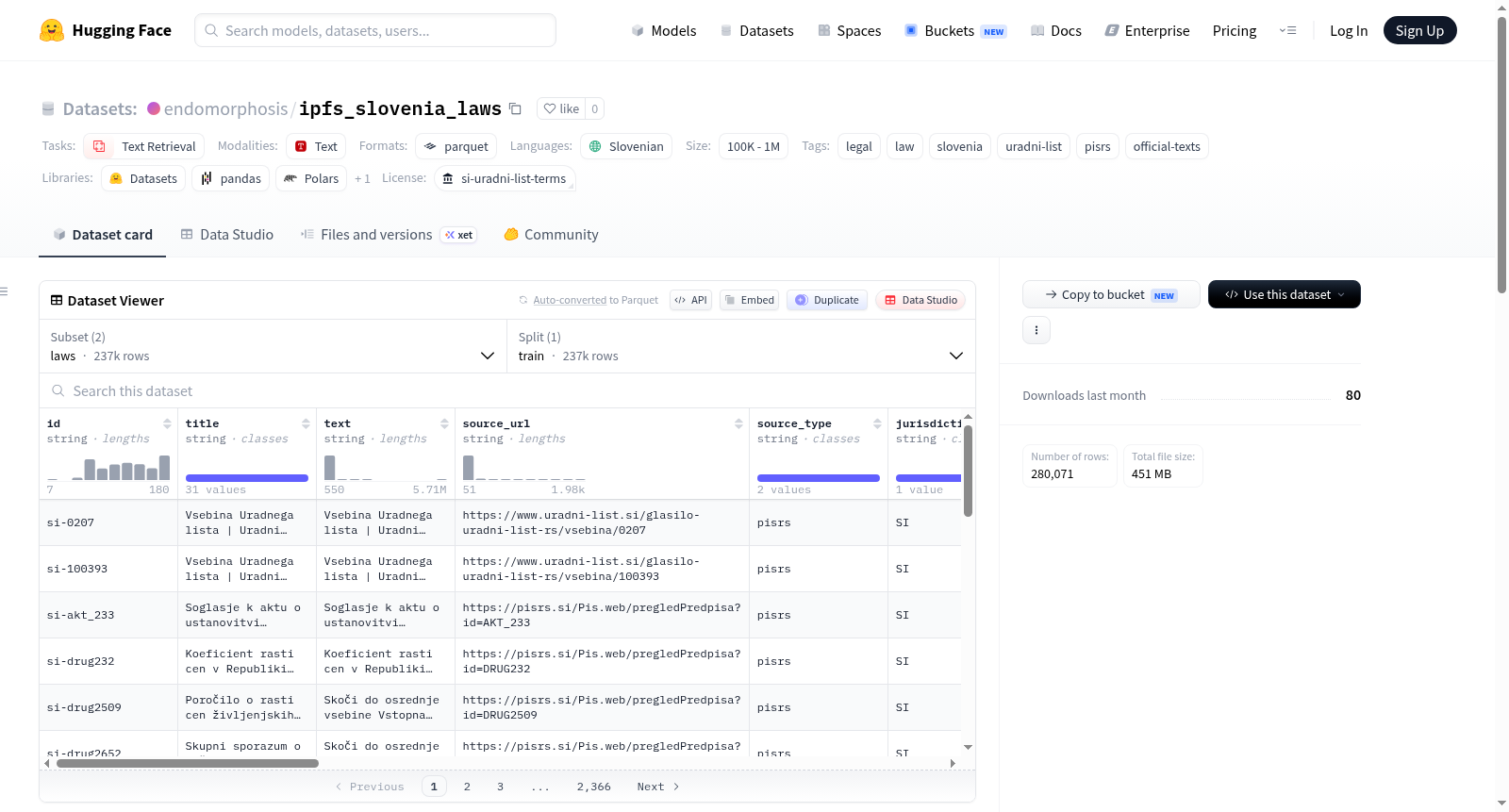
Task: Go to page 2 of the table
Action: pyautogui.click(x=467, y=787)
